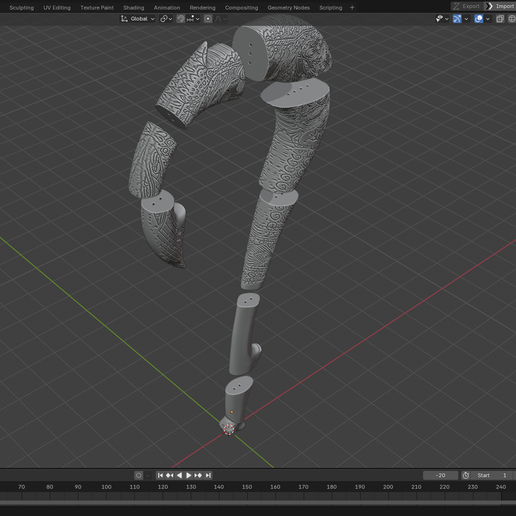This screenshot has width=516, height=516.
Task: Open the Sculpting workspace tab
Action: coord(21,7)
